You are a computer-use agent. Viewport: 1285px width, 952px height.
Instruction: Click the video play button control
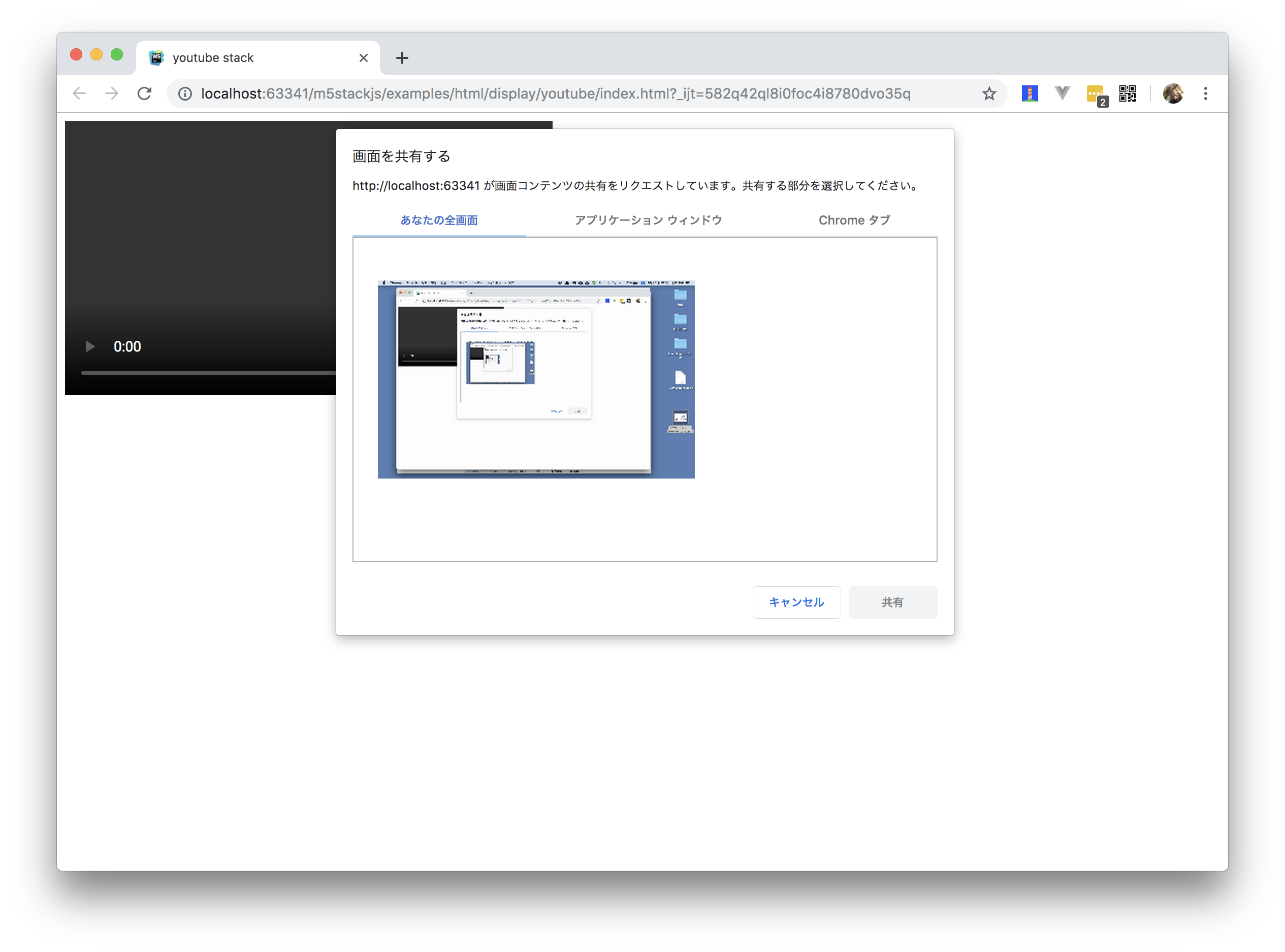point(90,346)
